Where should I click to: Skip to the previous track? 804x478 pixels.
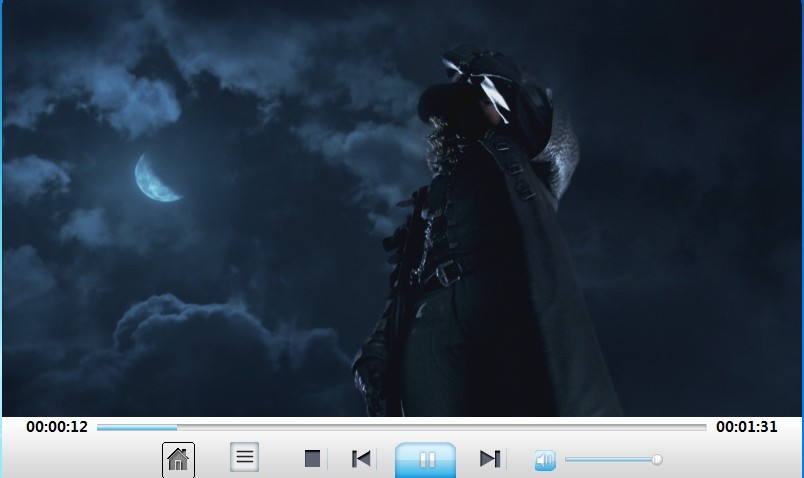[361, 459]
